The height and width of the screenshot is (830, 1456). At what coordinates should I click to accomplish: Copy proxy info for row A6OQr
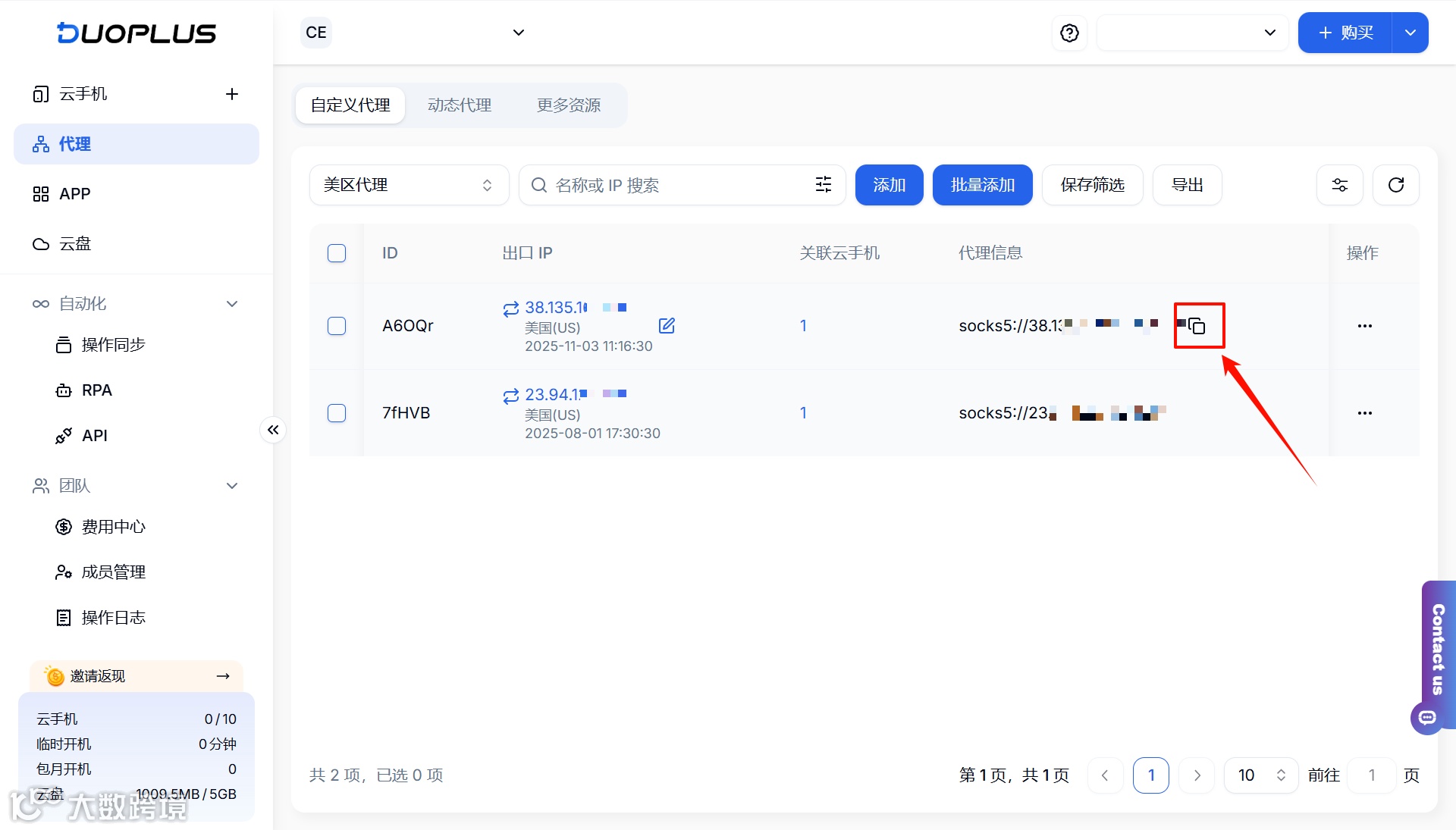pos(1197,326)
